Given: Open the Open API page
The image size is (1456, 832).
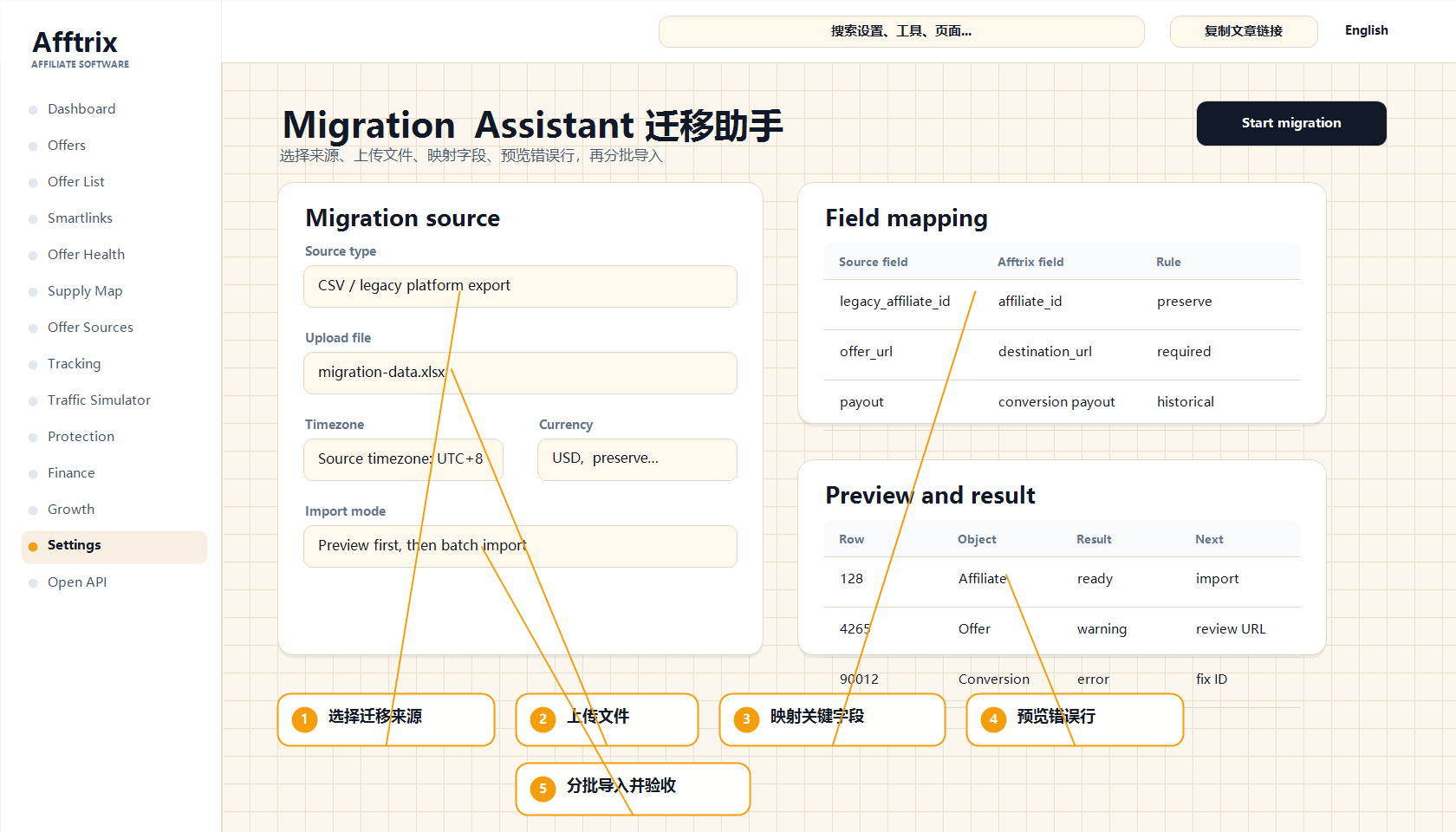Looking at the screenshot, I should [x=77, y=582].
